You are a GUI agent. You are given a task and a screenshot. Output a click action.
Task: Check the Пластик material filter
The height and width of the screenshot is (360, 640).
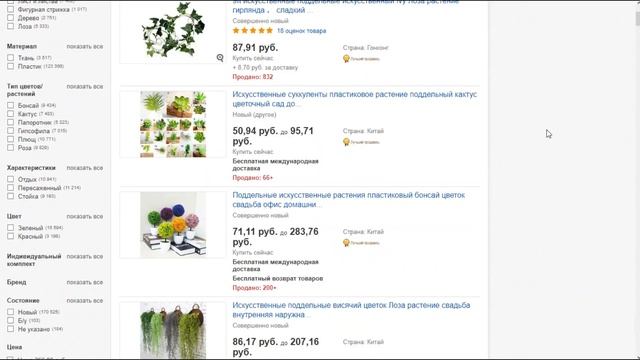11,66
